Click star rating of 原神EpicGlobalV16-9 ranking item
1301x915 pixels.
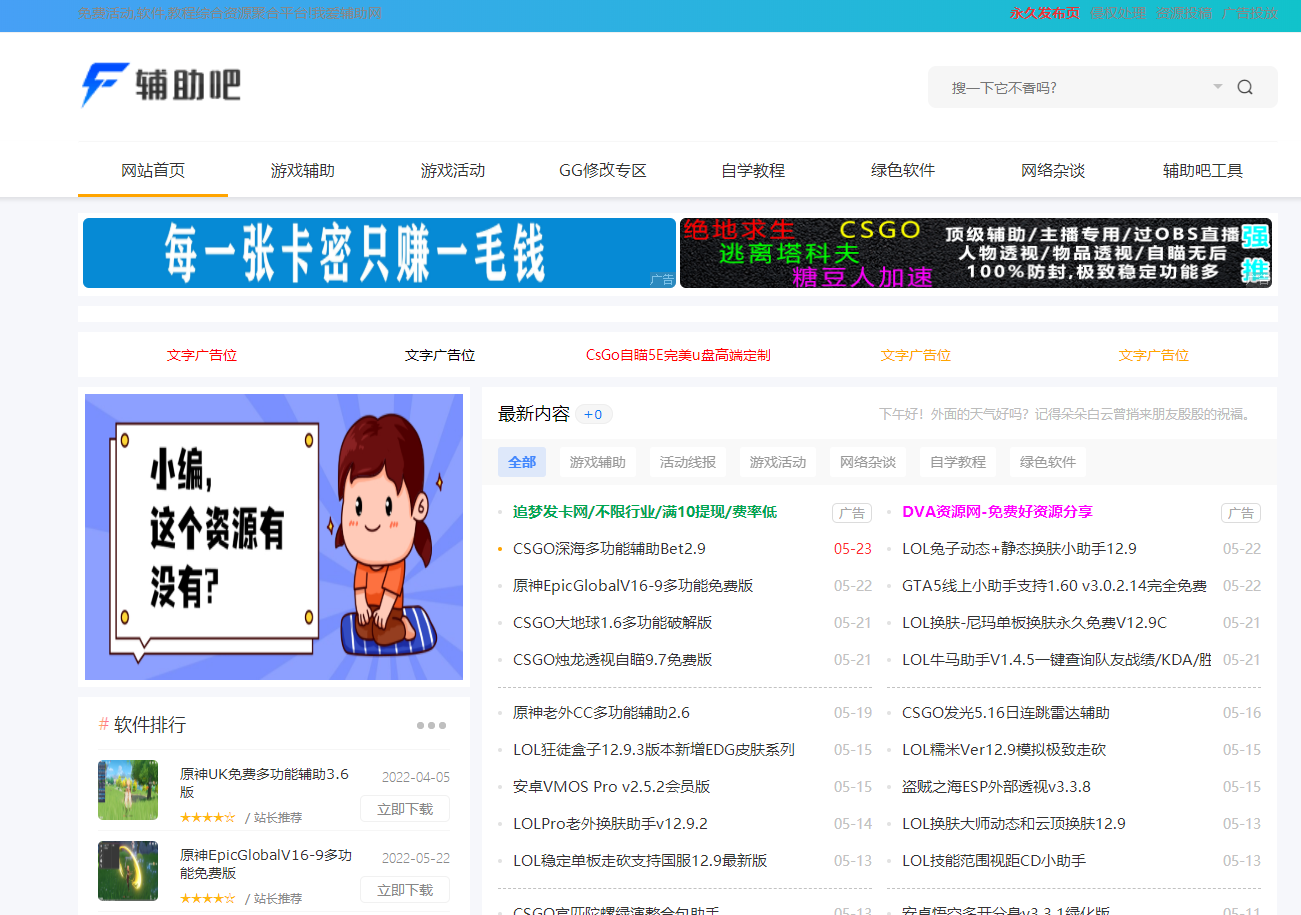click(208, 899)
